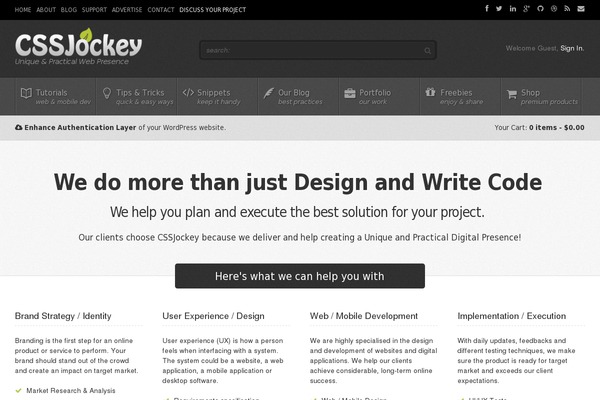This screenshot has width=600, height=400.
Task: Click the Sign In link
Action: click(x=572, y=48)
